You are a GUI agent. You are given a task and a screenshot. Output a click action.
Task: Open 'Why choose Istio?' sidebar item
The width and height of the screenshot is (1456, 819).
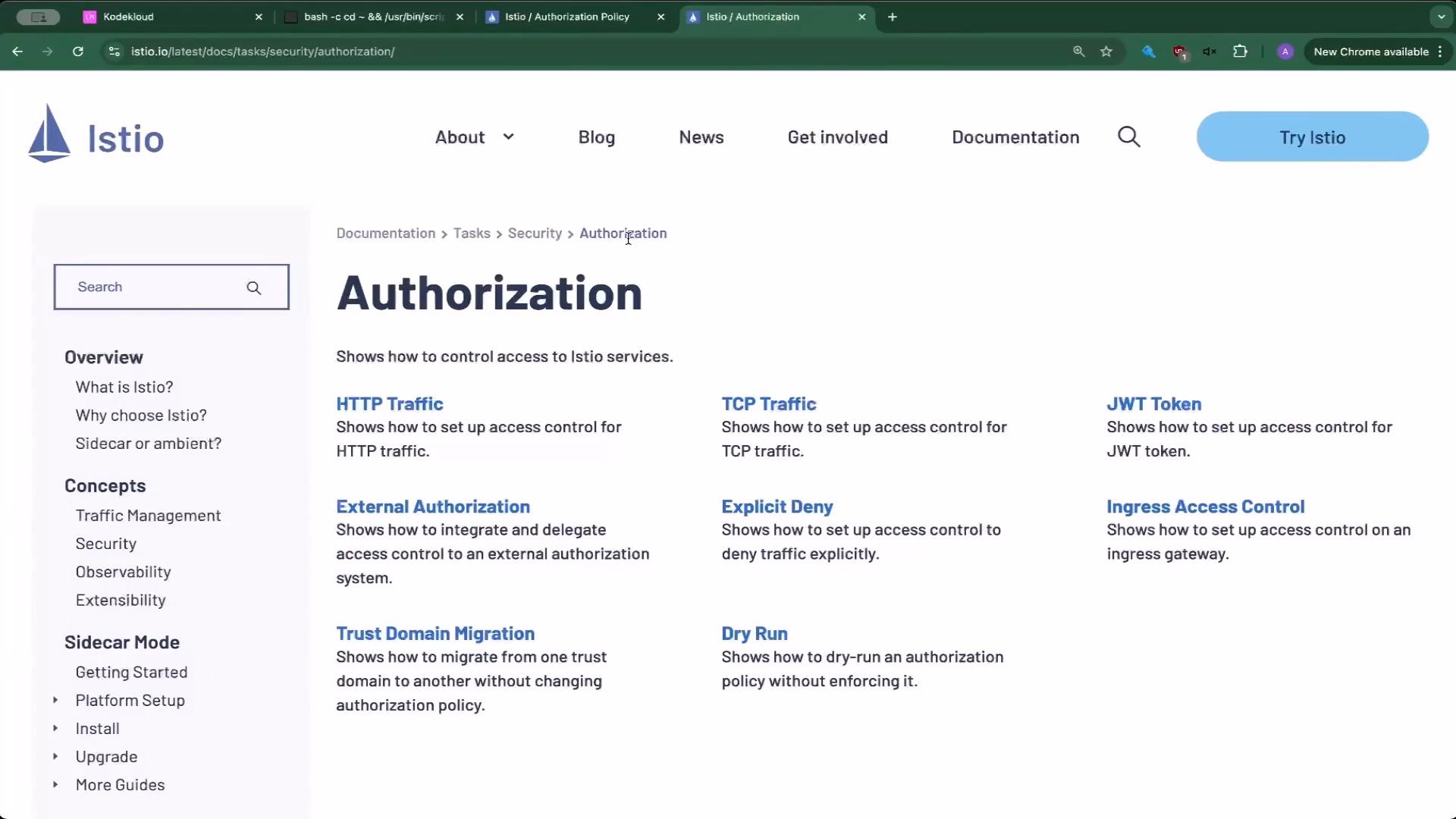(141, 416)
